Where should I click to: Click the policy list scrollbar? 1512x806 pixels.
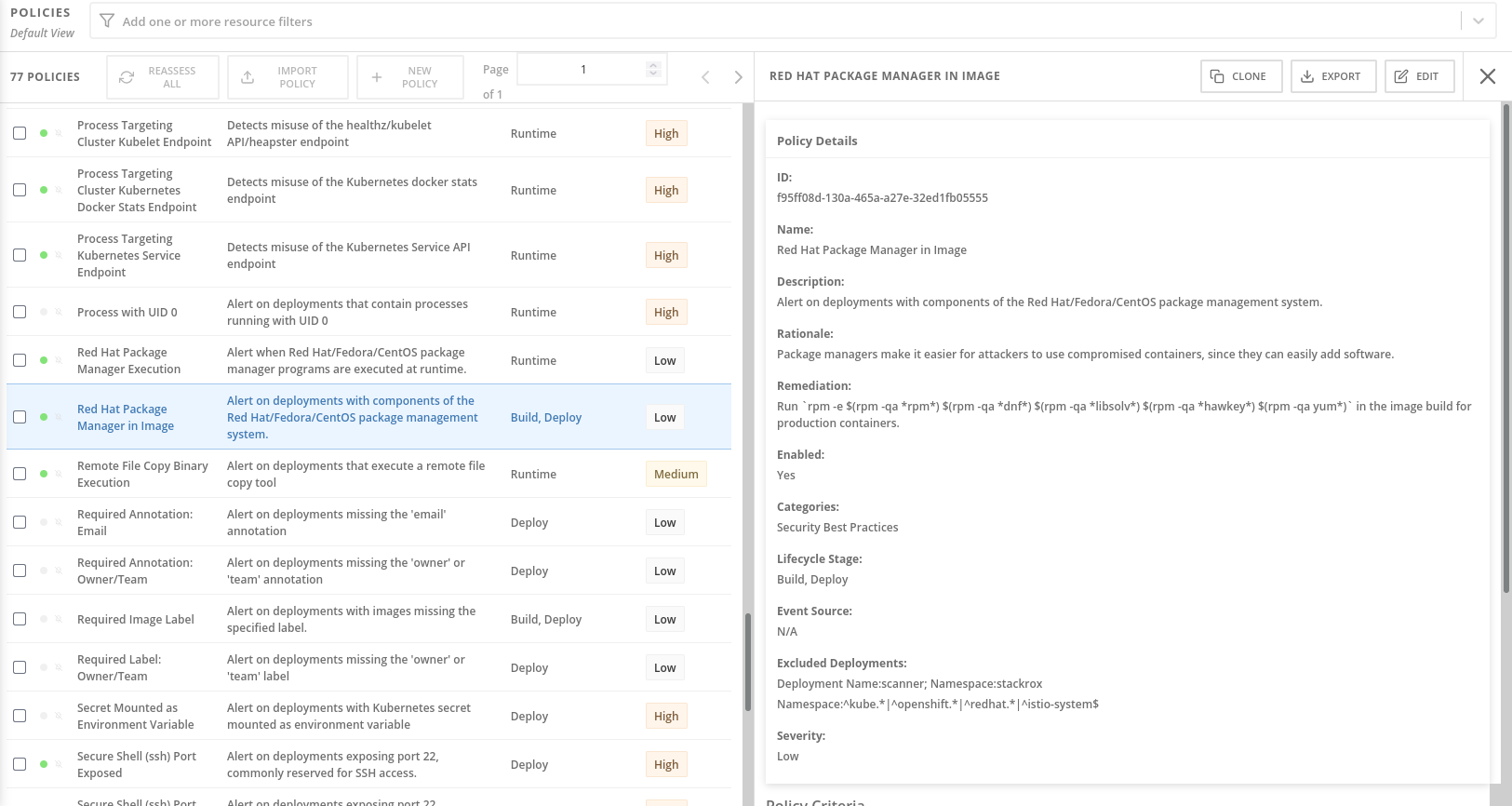[x=747, y=662]
